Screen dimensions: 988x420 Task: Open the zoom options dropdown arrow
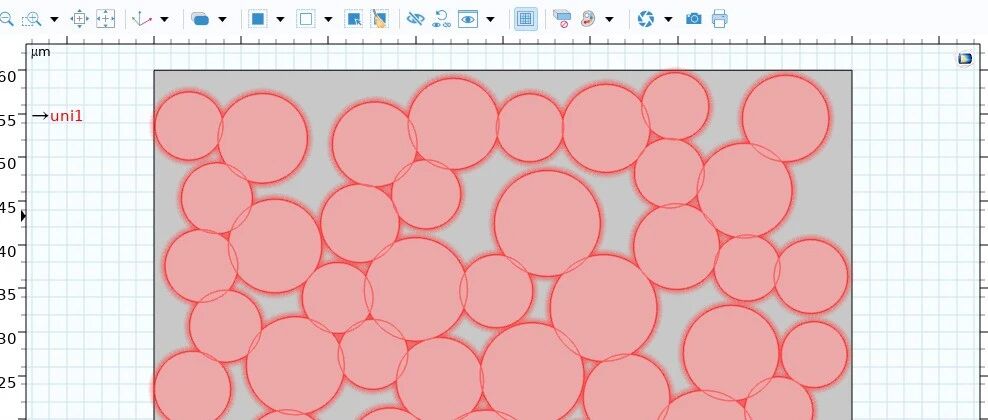click(54, 20)
